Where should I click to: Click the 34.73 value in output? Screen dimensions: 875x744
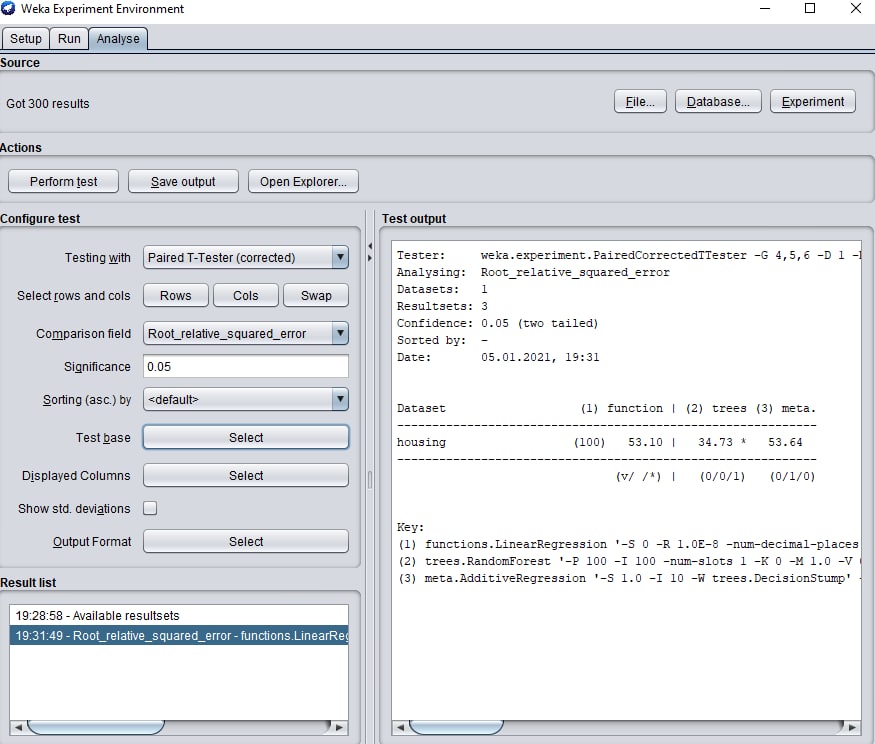pyautogui.click(x=715, y=442)
